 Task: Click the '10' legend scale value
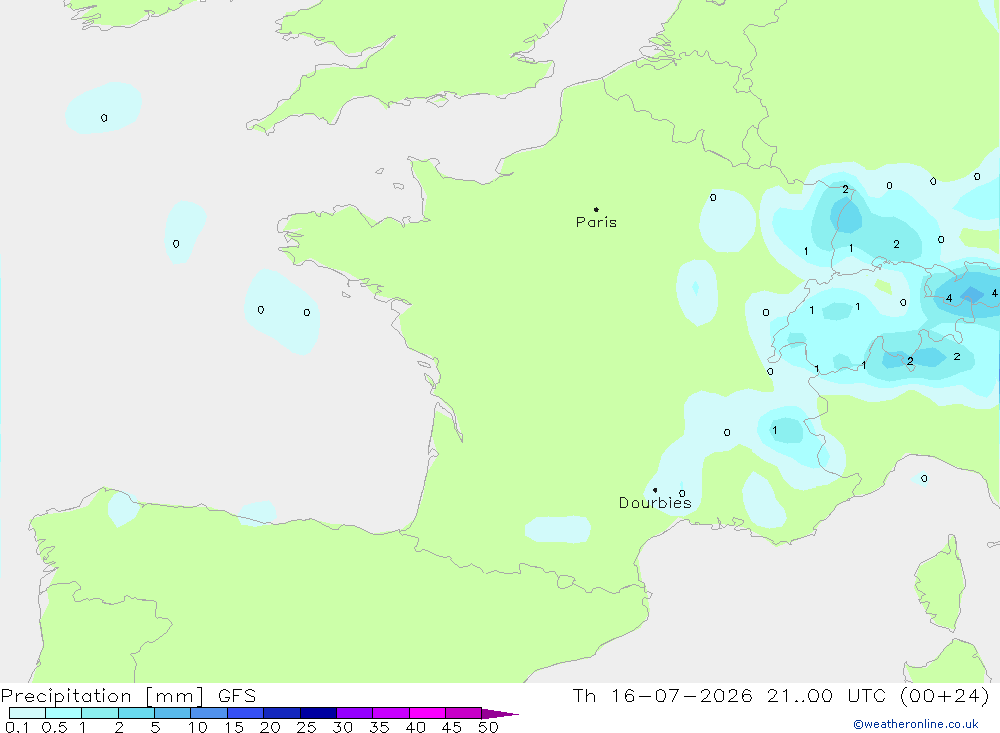(x=198, y=727)
